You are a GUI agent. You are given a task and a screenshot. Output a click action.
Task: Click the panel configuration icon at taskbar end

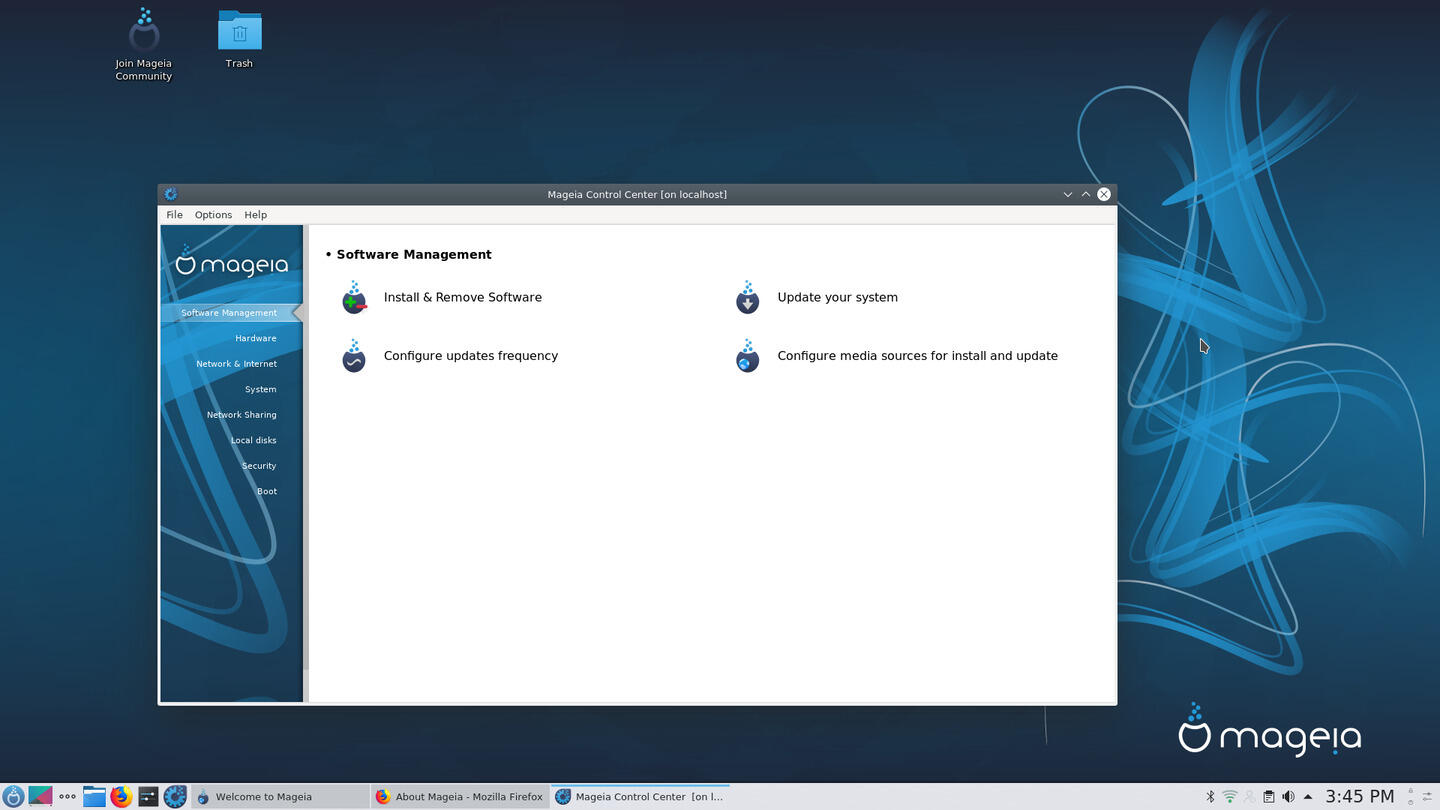click(1427, 797)
